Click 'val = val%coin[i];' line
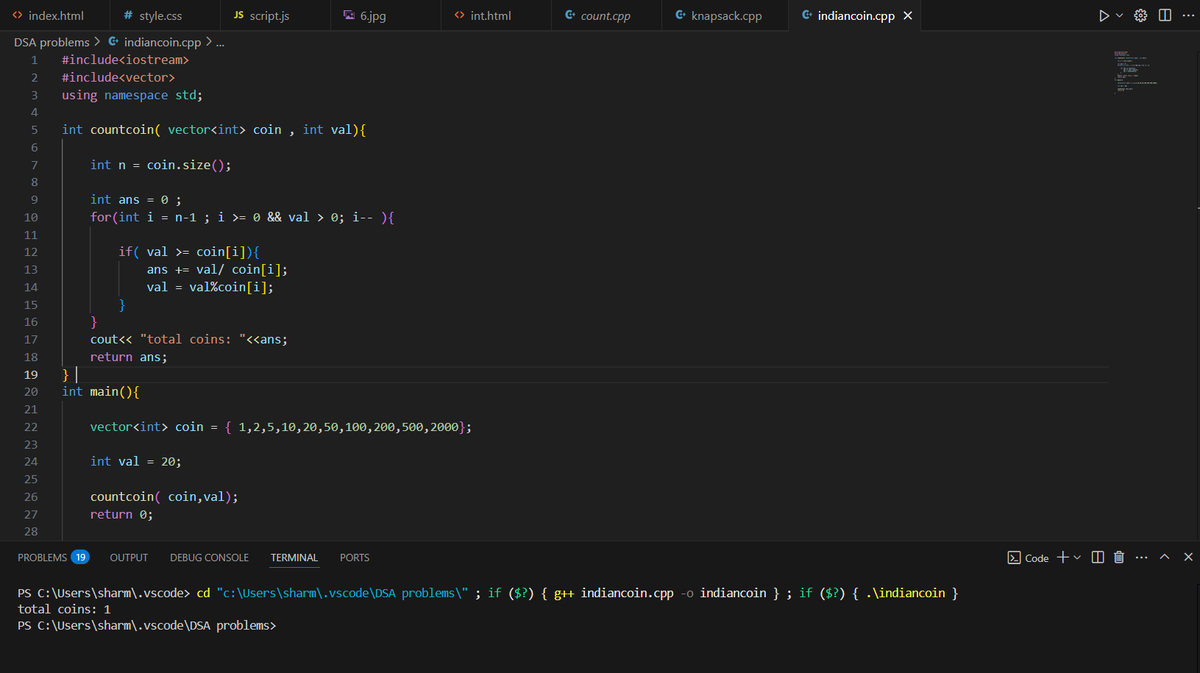The image size is (1200, 673). pos(210,287)
